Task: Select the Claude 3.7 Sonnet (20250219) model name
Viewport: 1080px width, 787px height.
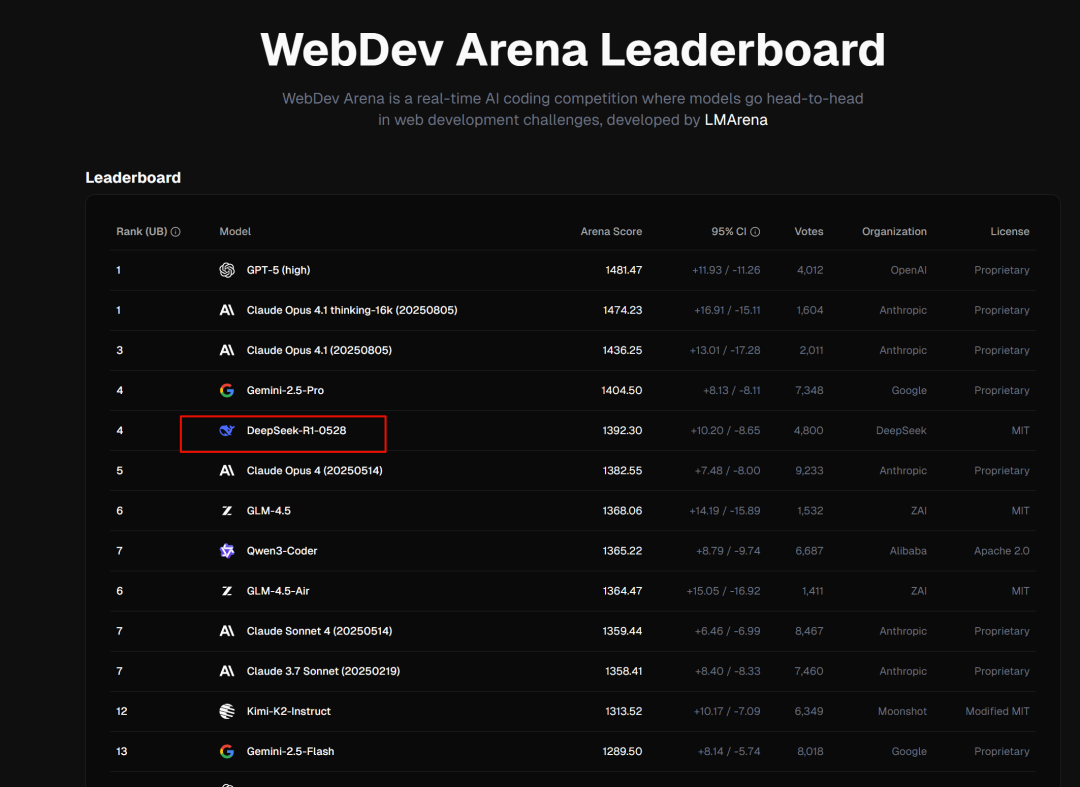Action: pos(323,671)
